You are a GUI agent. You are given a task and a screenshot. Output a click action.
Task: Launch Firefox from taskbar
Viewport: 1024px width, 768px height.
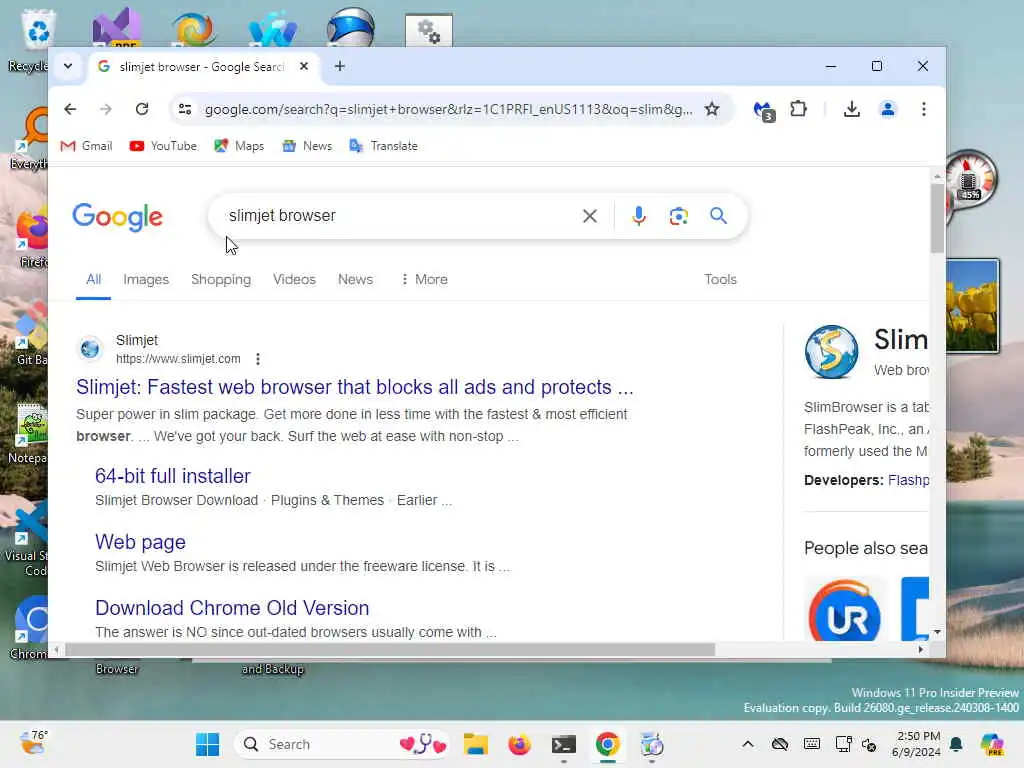(x=519, y=744)
